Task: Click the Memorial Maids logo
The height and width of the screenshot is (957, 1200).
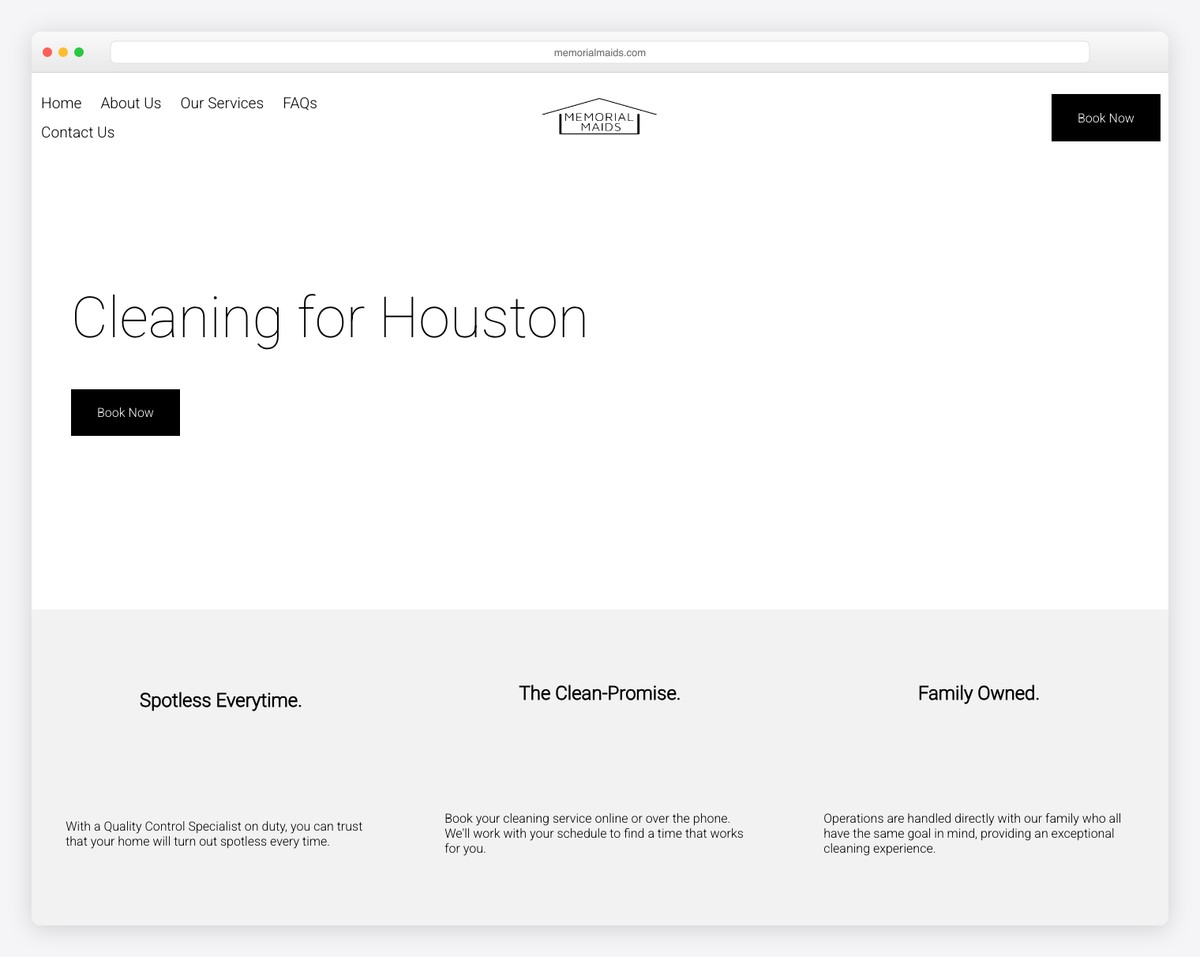Action: [599, 116]
